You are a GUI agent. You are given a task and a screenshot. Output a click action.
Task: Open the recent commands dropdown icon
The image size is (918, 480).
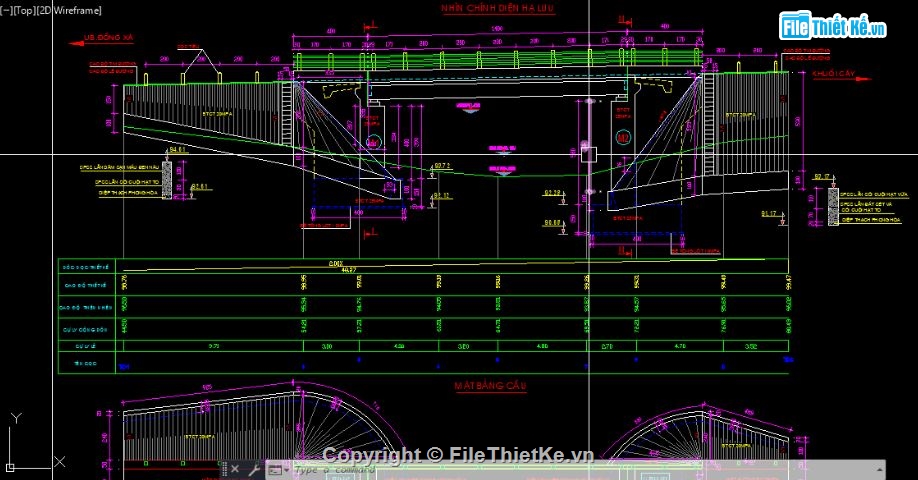click(278, 469)
